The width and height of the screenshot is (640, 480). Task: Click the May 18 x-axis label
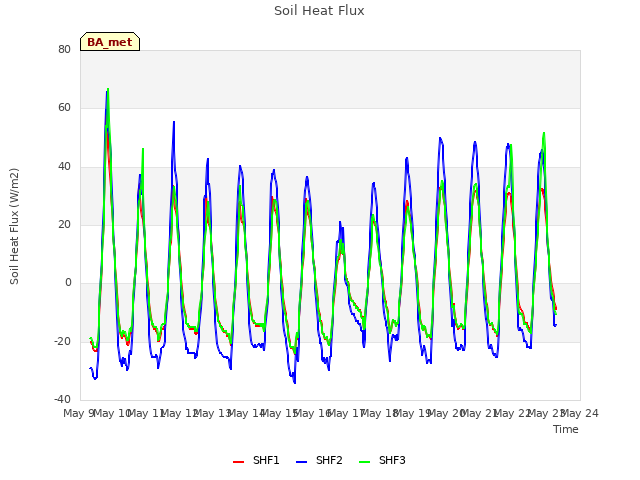tap(380, 413)
